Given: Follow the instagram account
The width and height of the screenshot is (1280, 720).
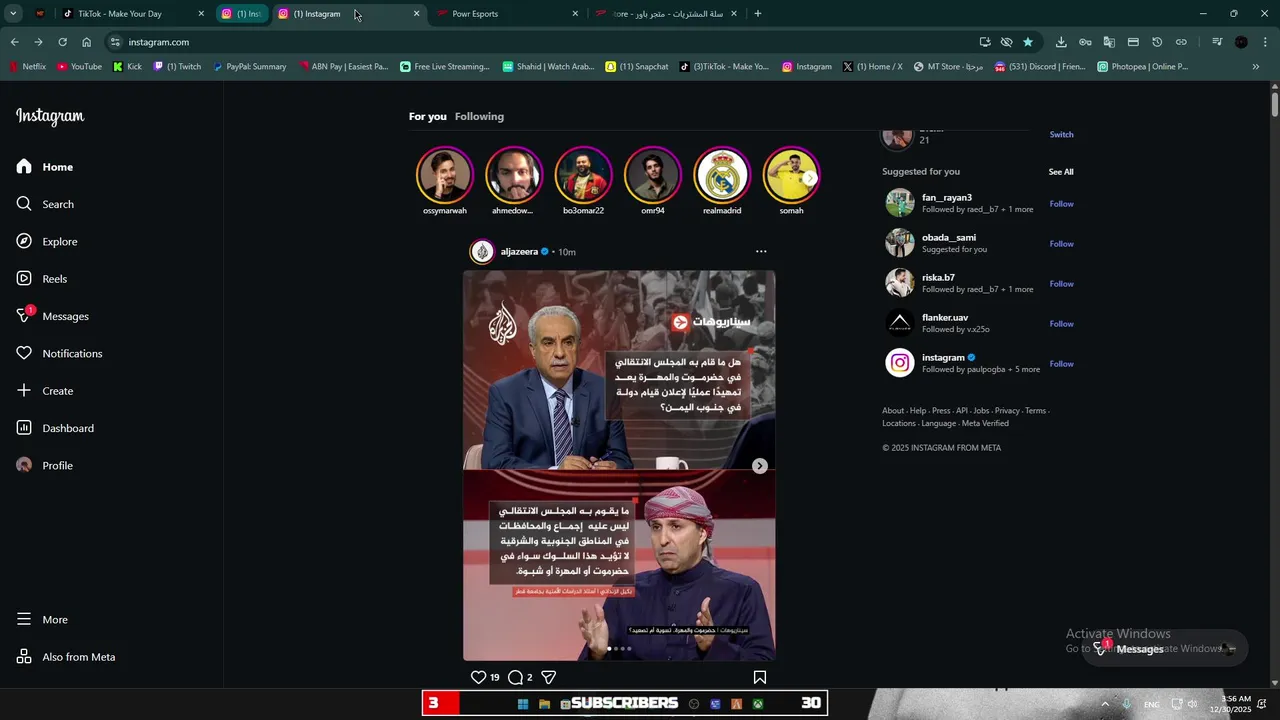Looking at the screenshot, I should 1061,364.
